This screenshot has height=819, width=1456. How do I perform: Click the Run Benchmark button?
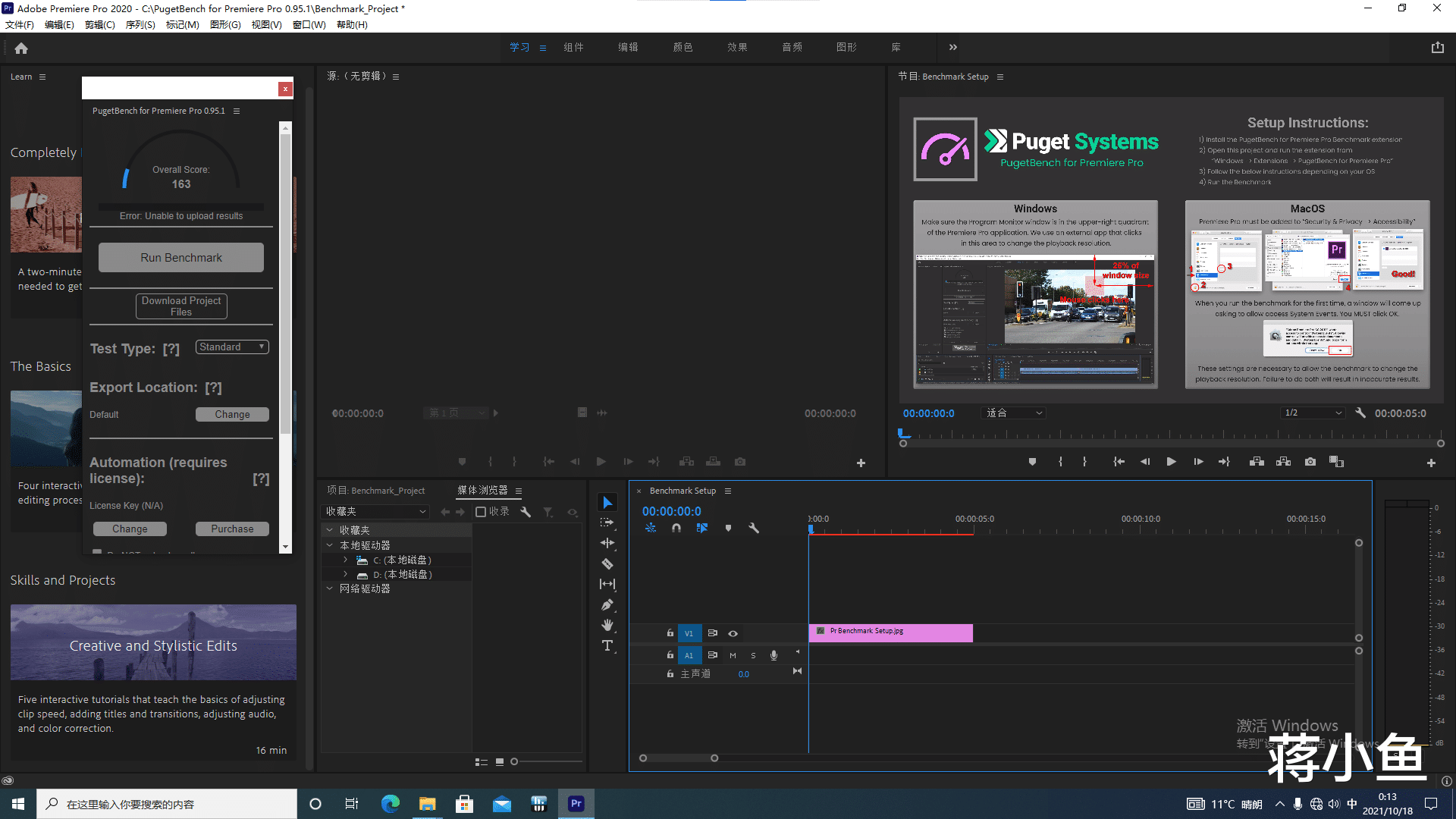point(181,258)
